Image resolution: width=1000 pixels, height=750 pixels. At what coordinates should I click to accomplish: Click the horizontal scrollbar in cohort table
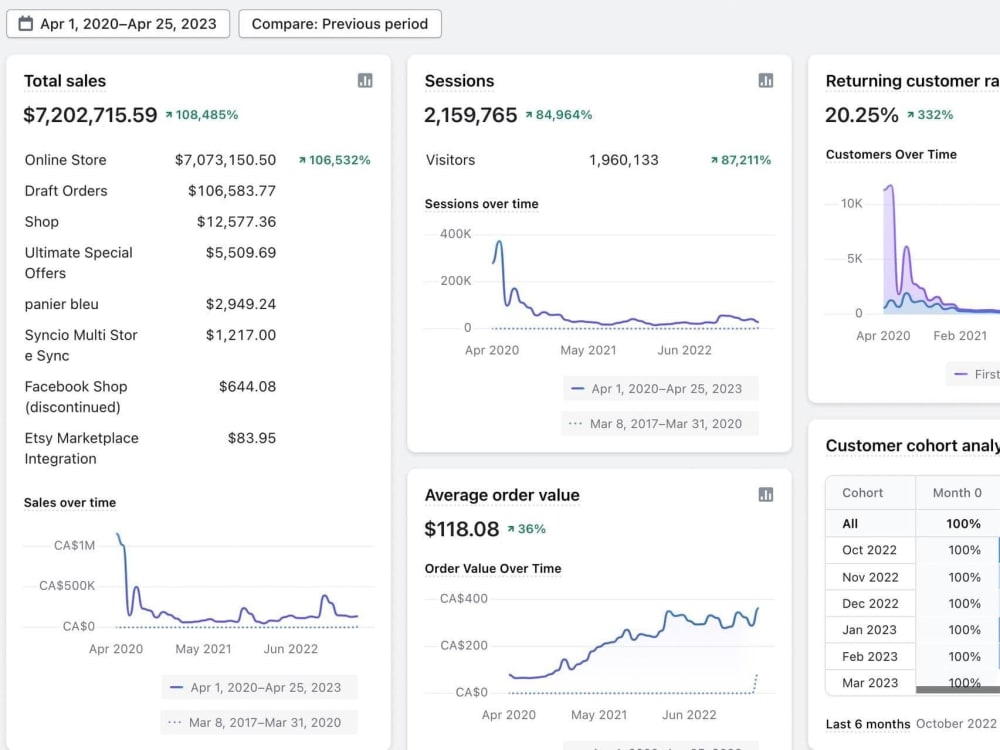pos(958,689)
